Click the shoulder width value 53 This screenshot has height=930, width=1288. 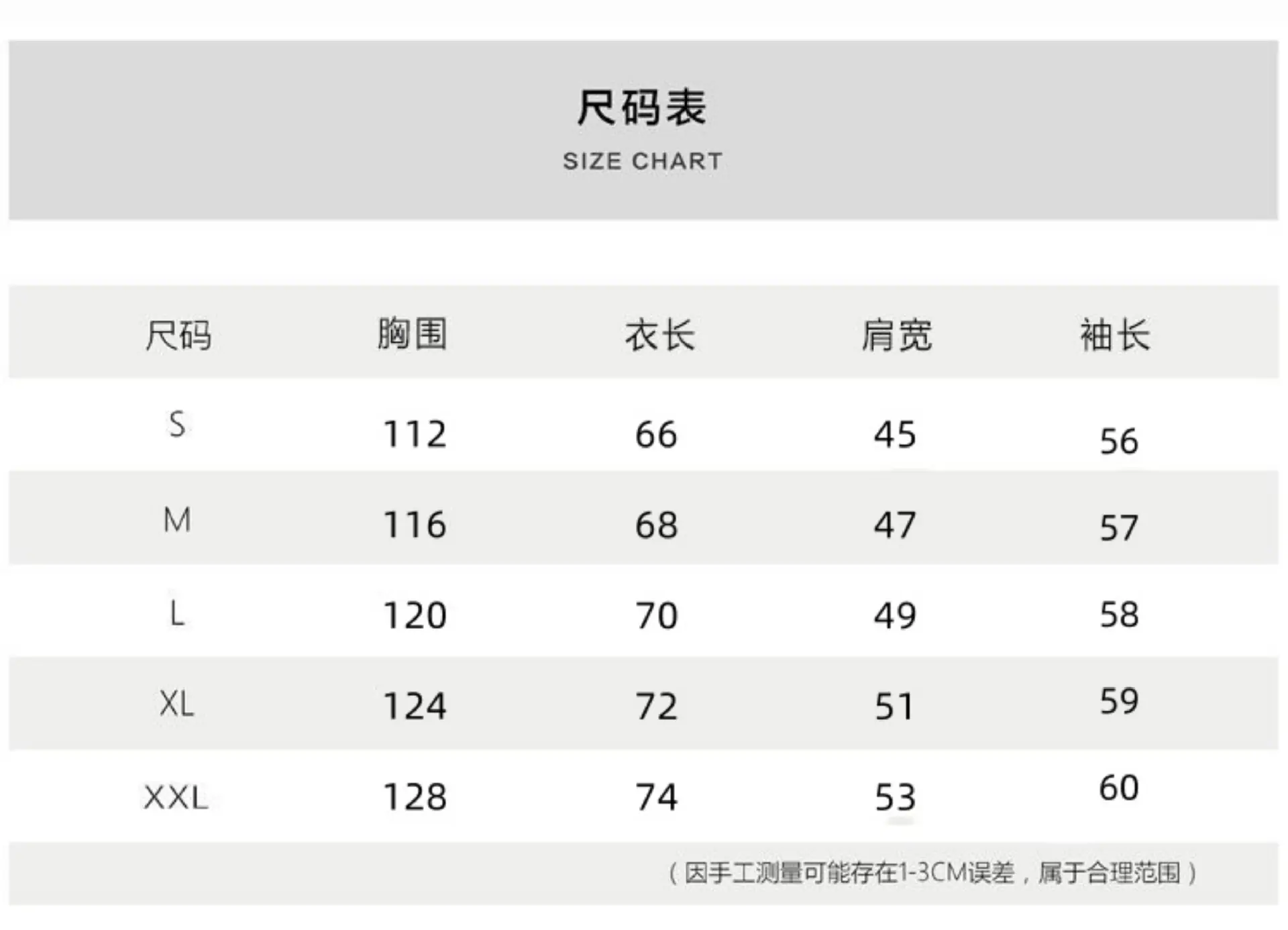(896, 797)
